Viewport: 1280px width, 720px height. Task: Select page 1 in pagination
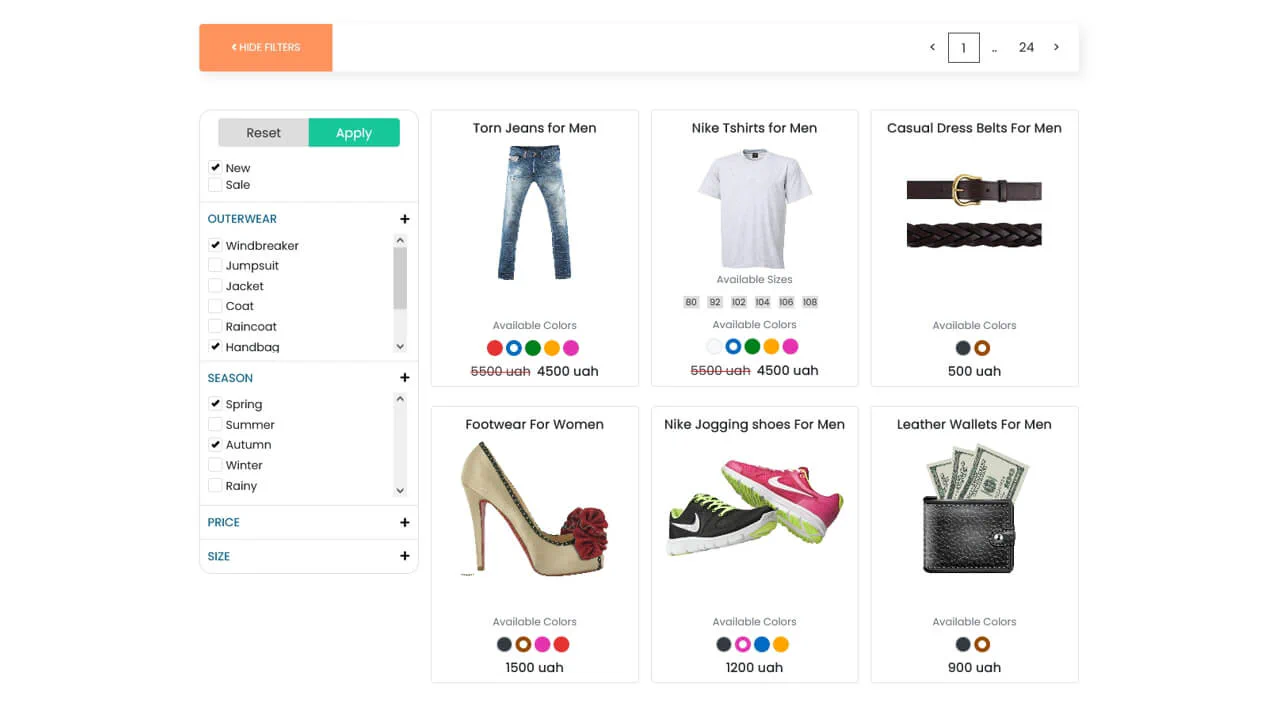964,47
